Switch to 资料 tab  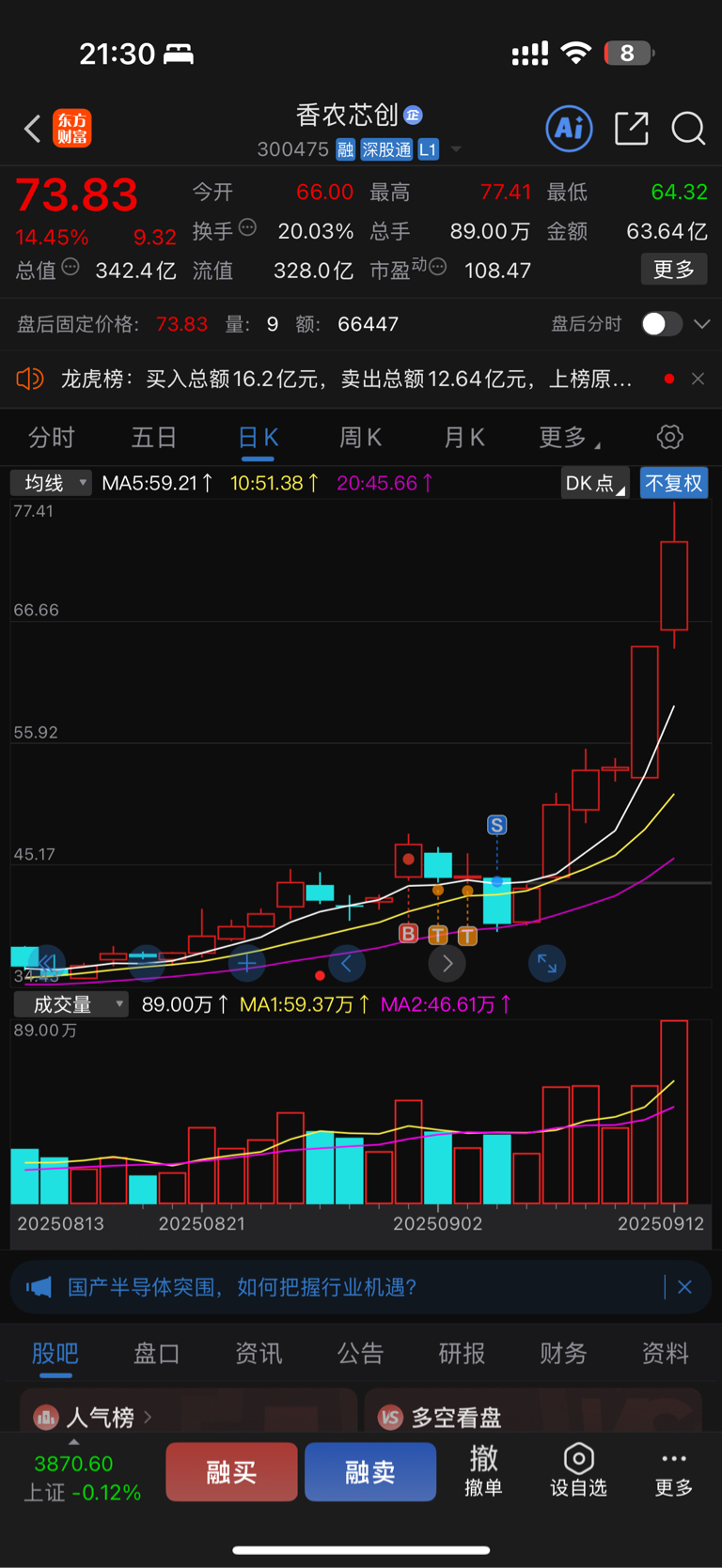pyautogui.click(x=665, y=1354)
